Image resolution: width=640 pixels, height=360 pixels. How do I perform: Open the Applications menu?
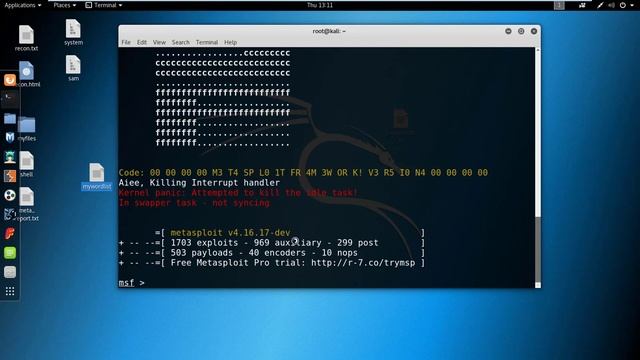point(22,5)
